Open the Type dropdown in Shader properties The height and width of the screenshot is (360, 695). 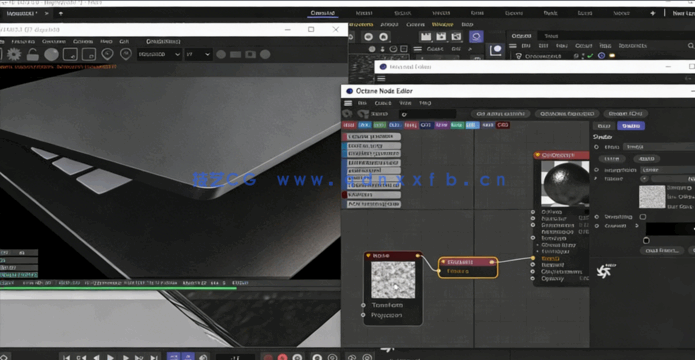click(659, 147)
